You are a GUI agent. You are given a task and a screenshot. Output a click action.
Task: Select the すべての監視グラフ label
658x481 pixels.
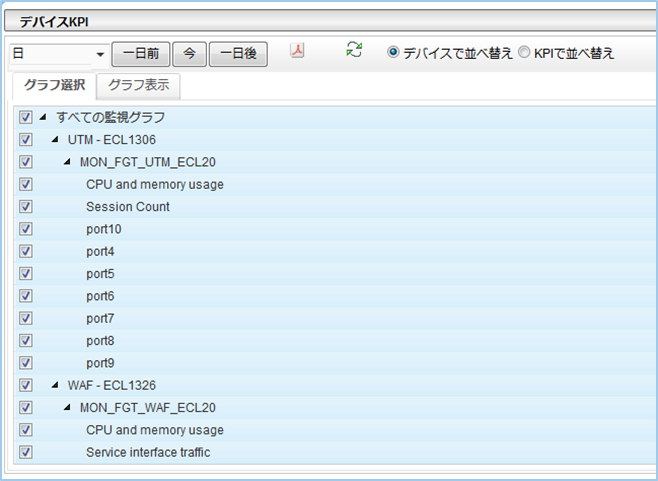[x=110, y=117]
